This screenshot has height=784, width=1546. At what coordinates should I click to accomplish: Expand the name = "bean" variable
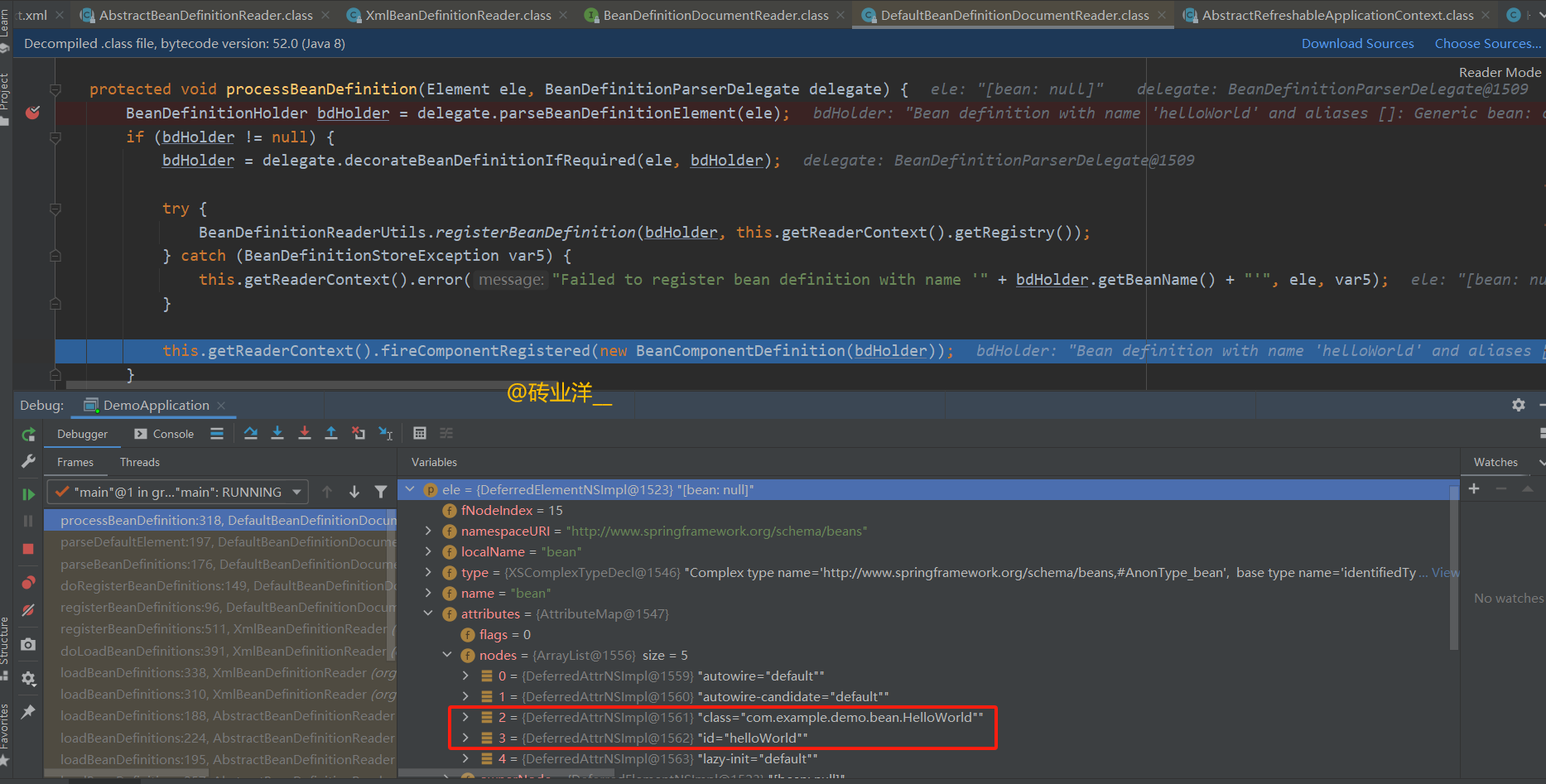pos(428,593)
